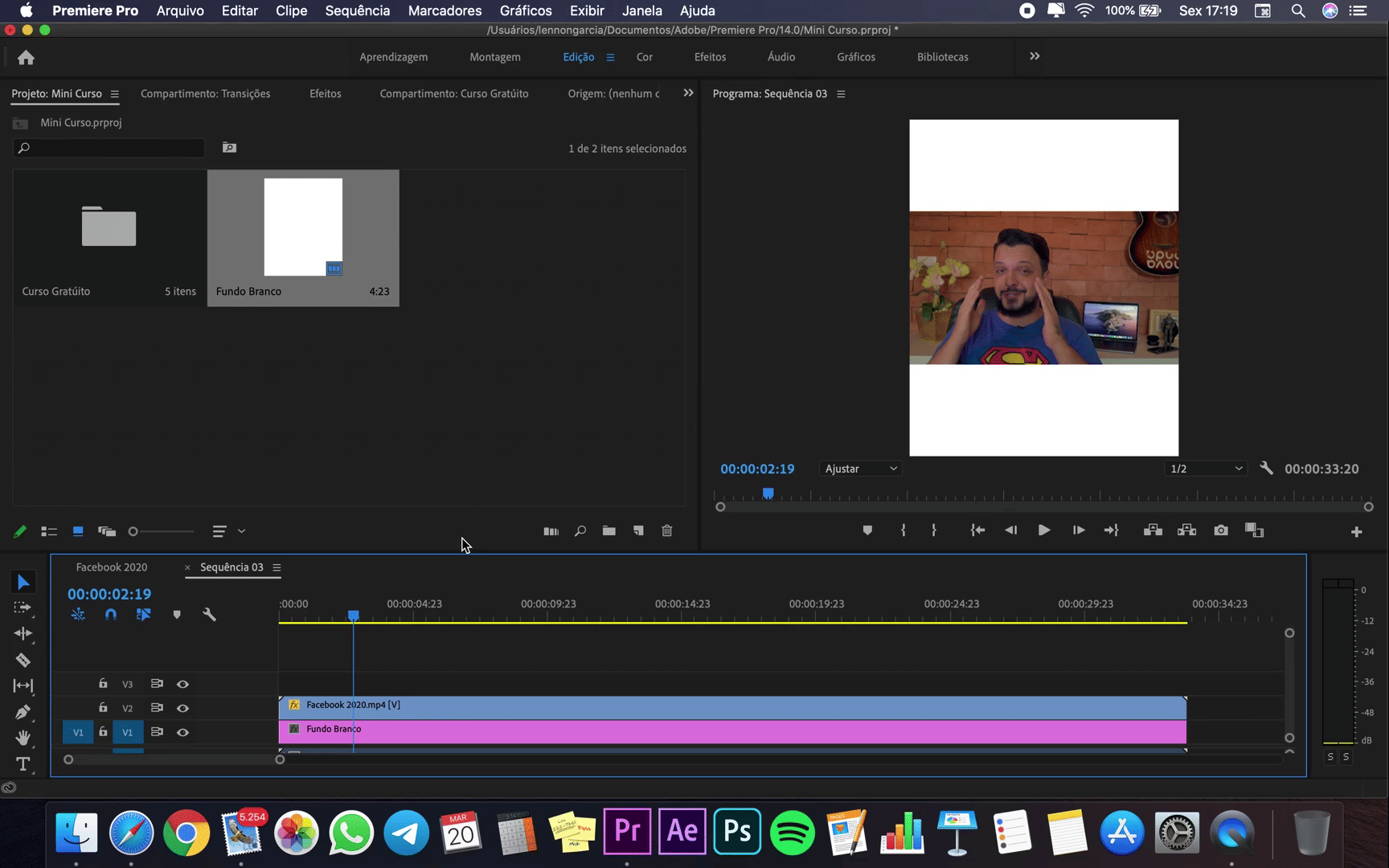Open the Sequência menu

(357, 10)
